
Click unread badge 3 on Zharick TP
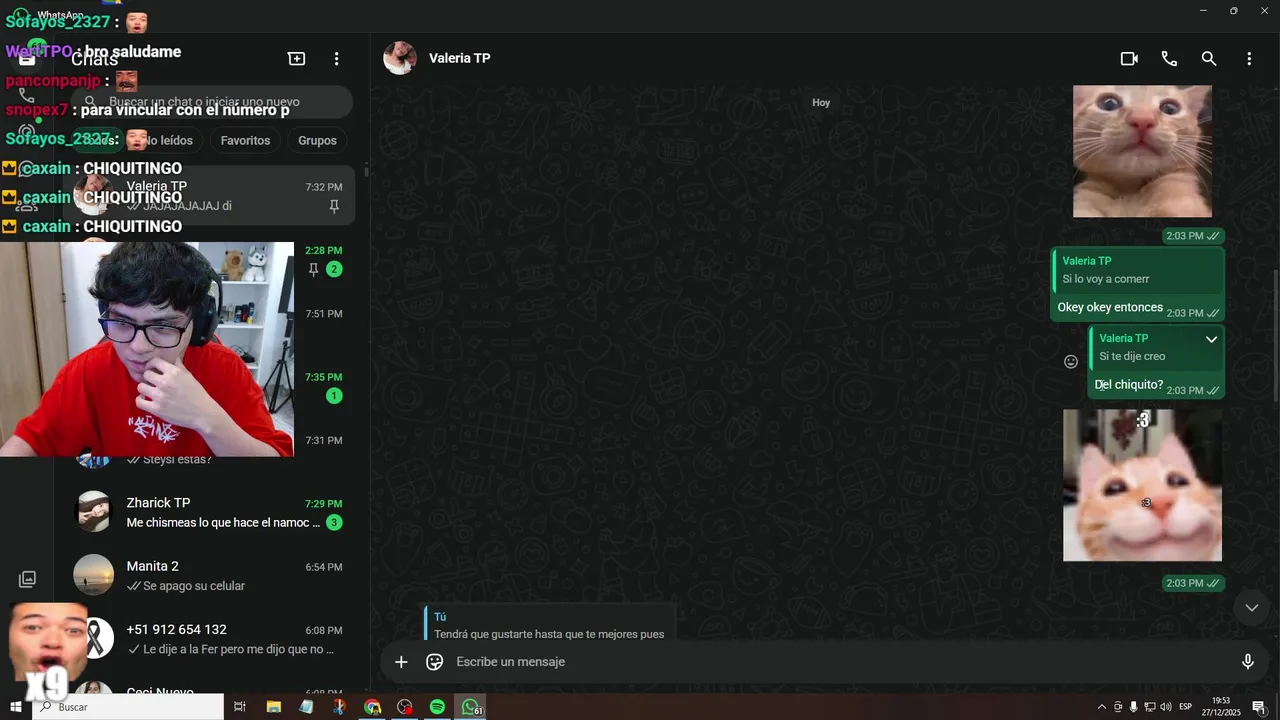[334, 523]
